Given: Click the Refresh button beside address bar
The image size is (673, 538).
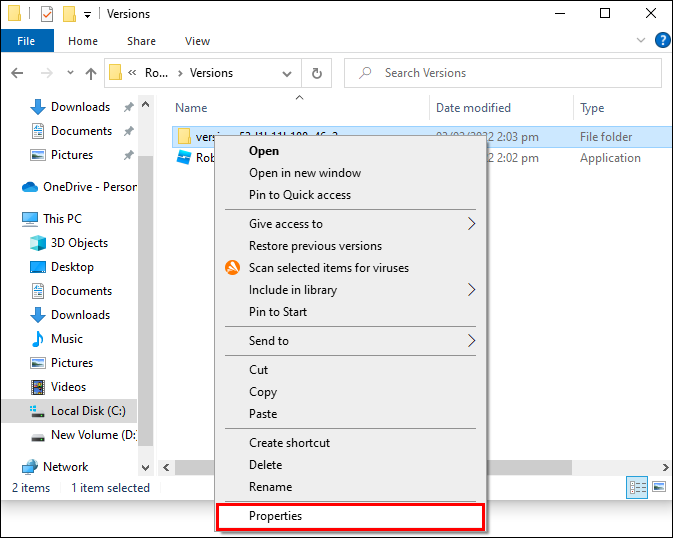Looking at the screenshot, I should point(317,73).
